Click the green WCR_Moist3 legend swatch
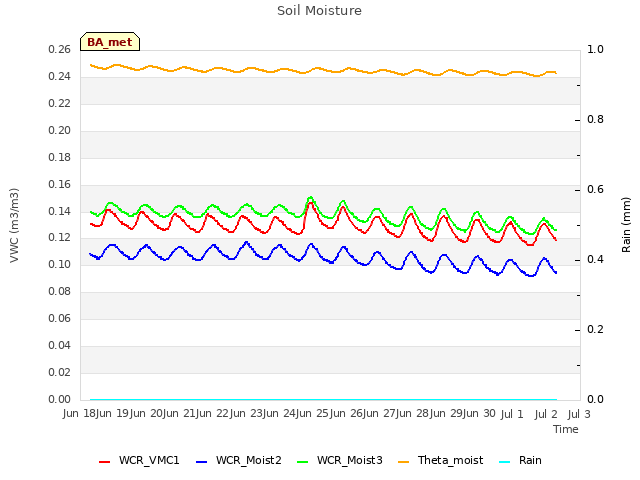 click(x=302, y=462)
